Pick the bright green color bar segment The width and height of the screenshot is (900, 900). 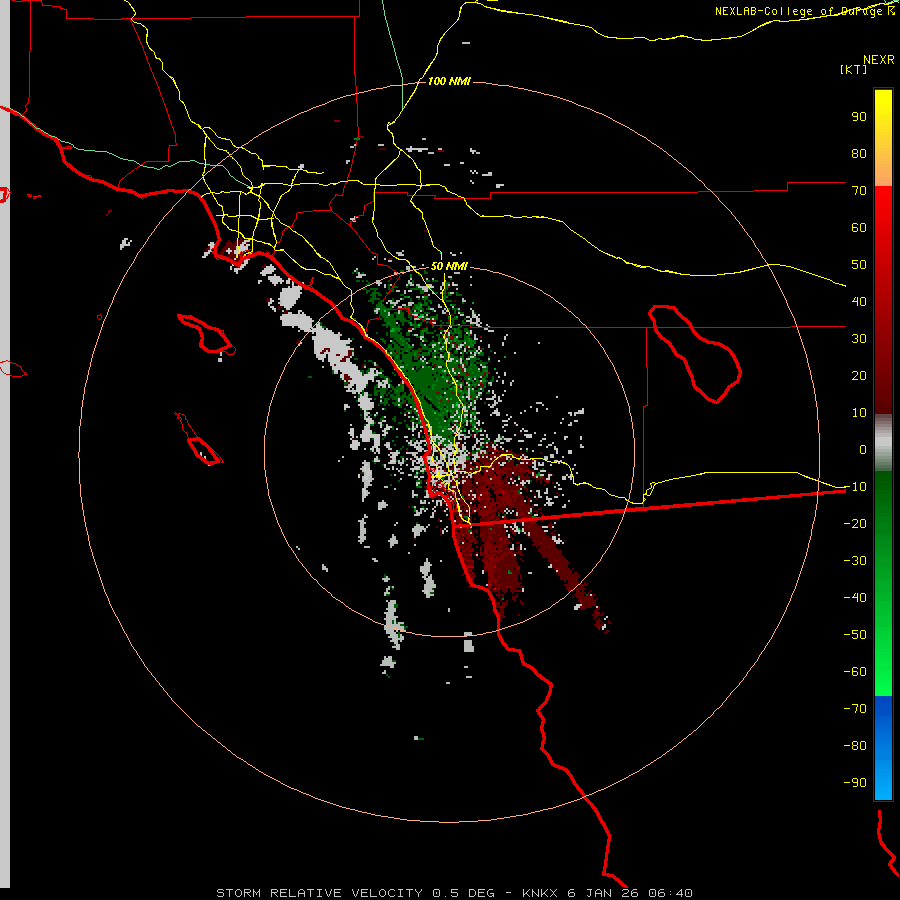pyautogui.click(x=883, y=660)
